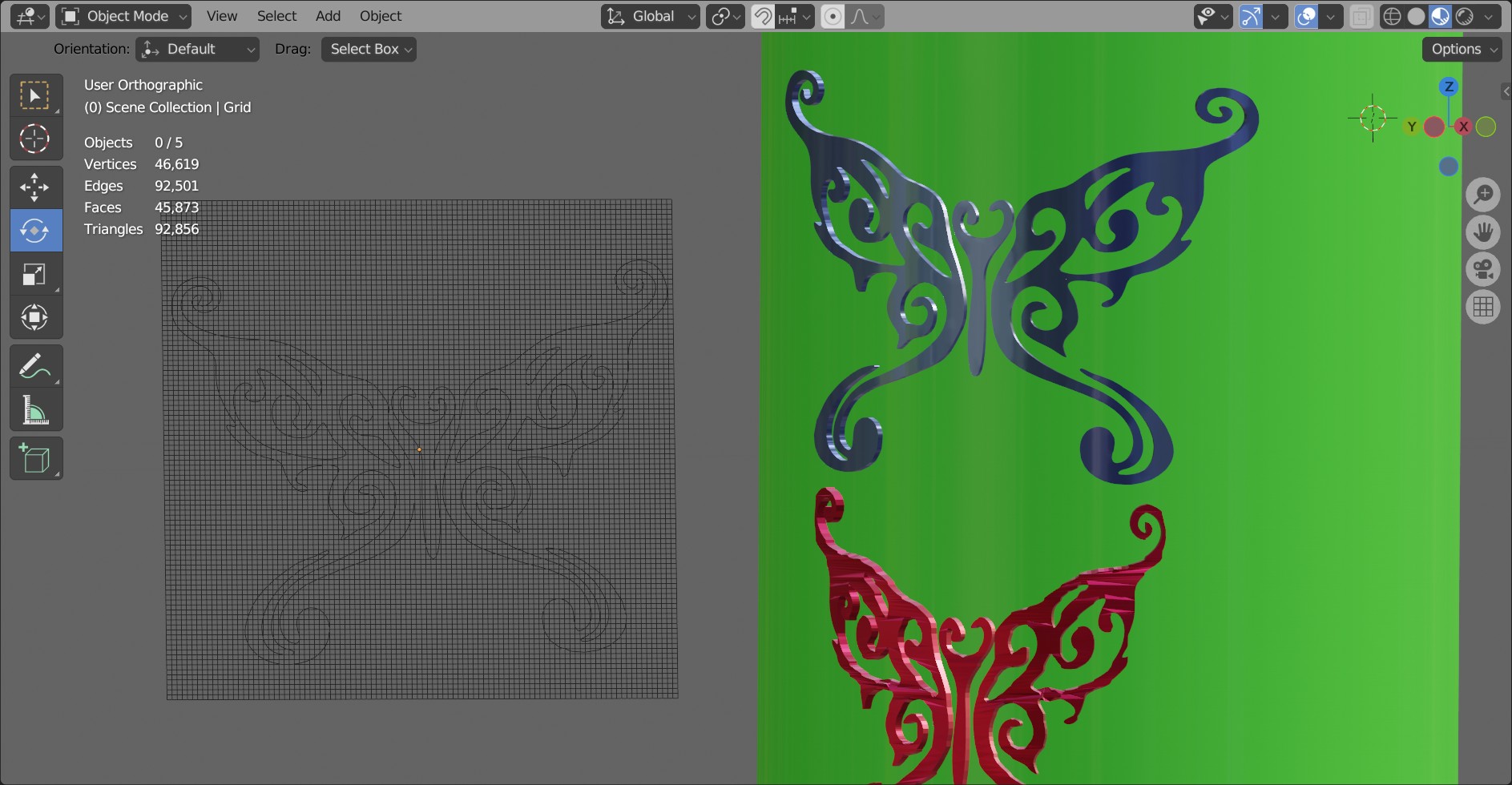Activate the combined Transform tool
The image size is (1512, 785).
coord(35,317)
